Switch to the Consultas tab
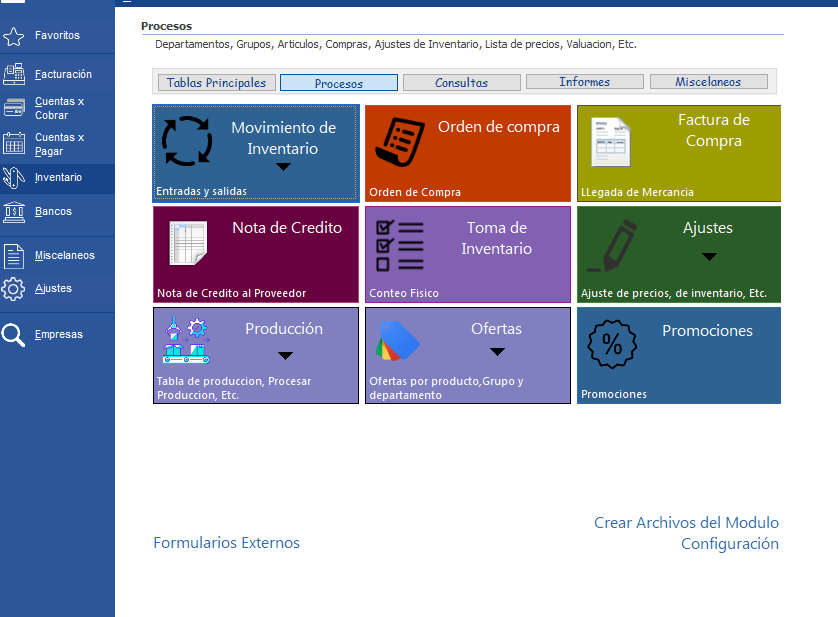838x617 pixels. tap(461, 83)
